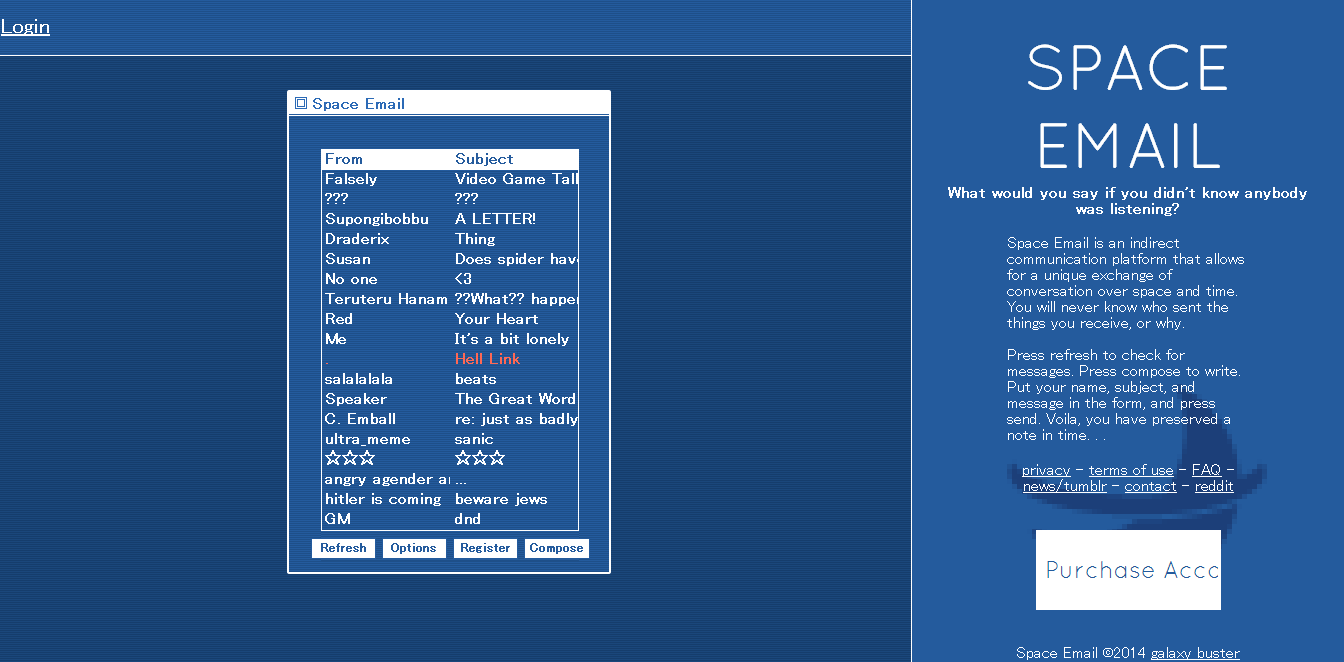
Task: Sort messages by the Subject column
Action: (x=484, y=158)
